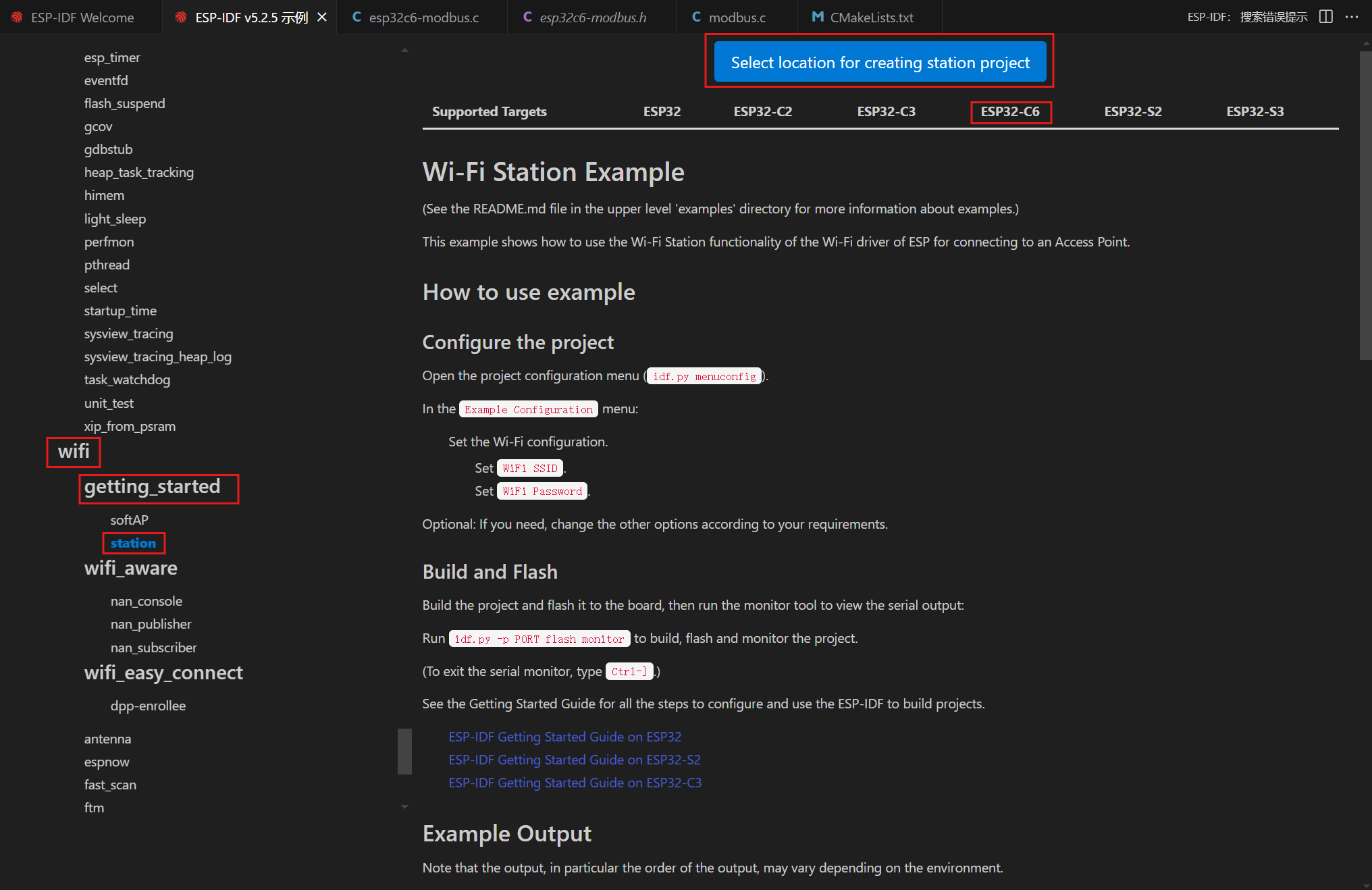Select the softAP example in the sidebar

[130, 519]
